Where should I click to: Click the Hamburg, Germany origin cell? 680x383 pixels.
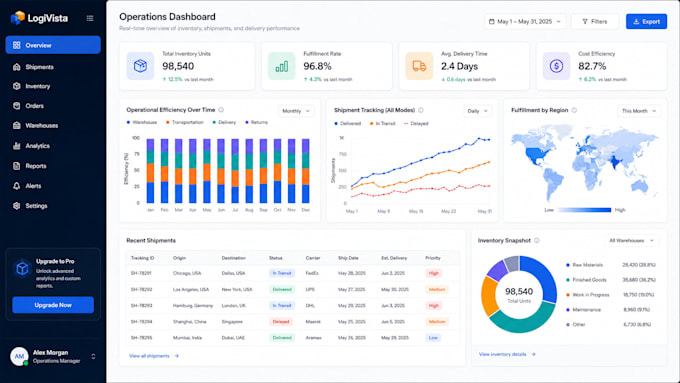193,305
